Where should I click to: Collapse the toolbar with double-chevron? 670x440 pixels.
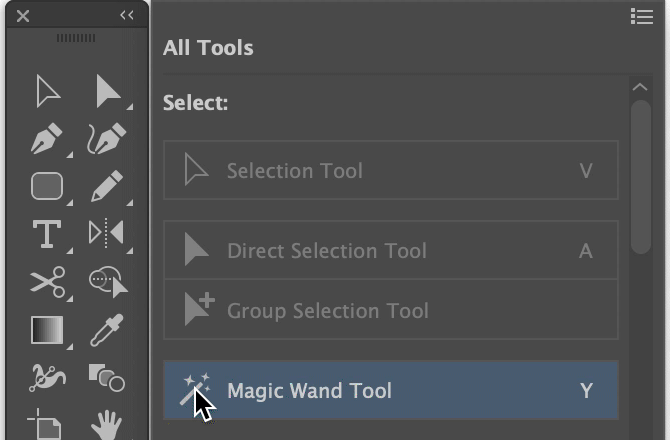pos(127,15)
